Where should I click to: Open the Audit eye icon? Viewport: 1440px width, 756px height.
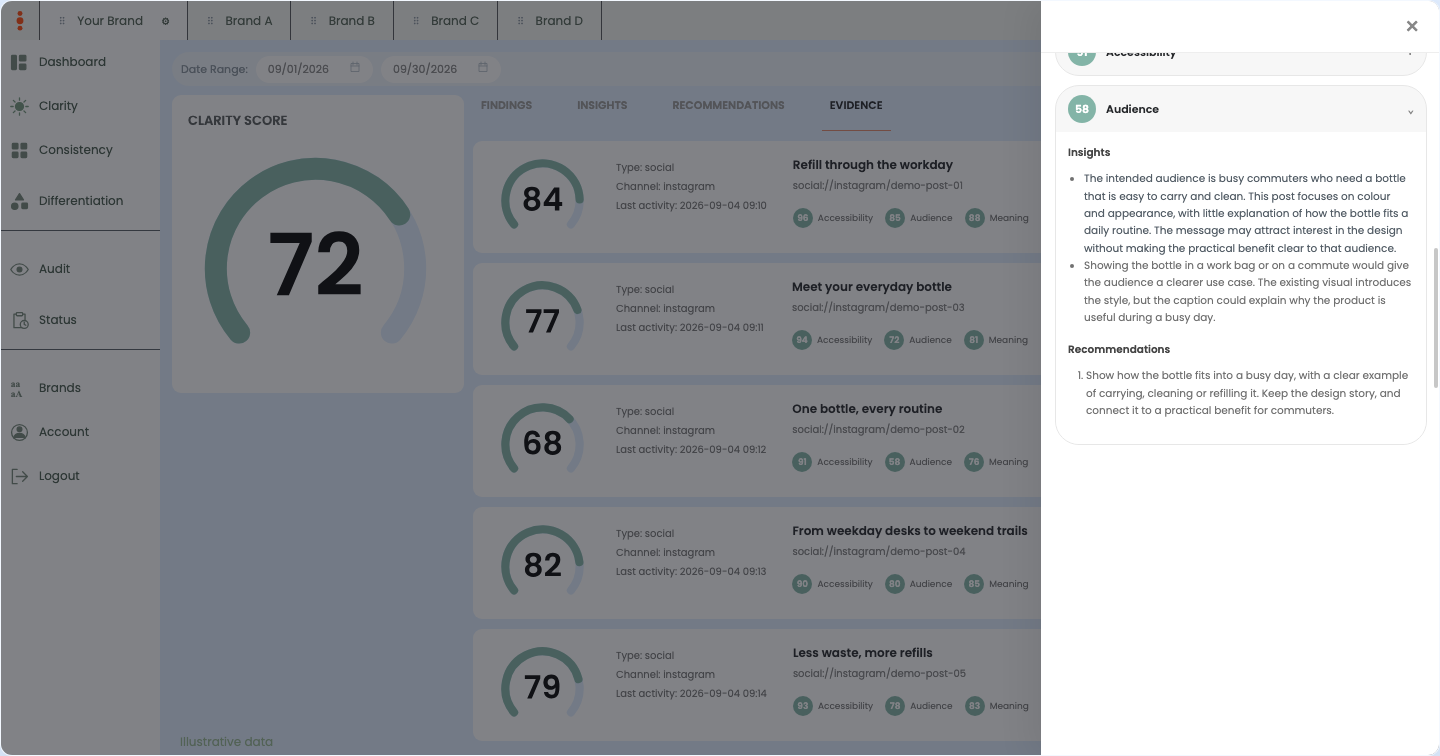pos(19,269)
